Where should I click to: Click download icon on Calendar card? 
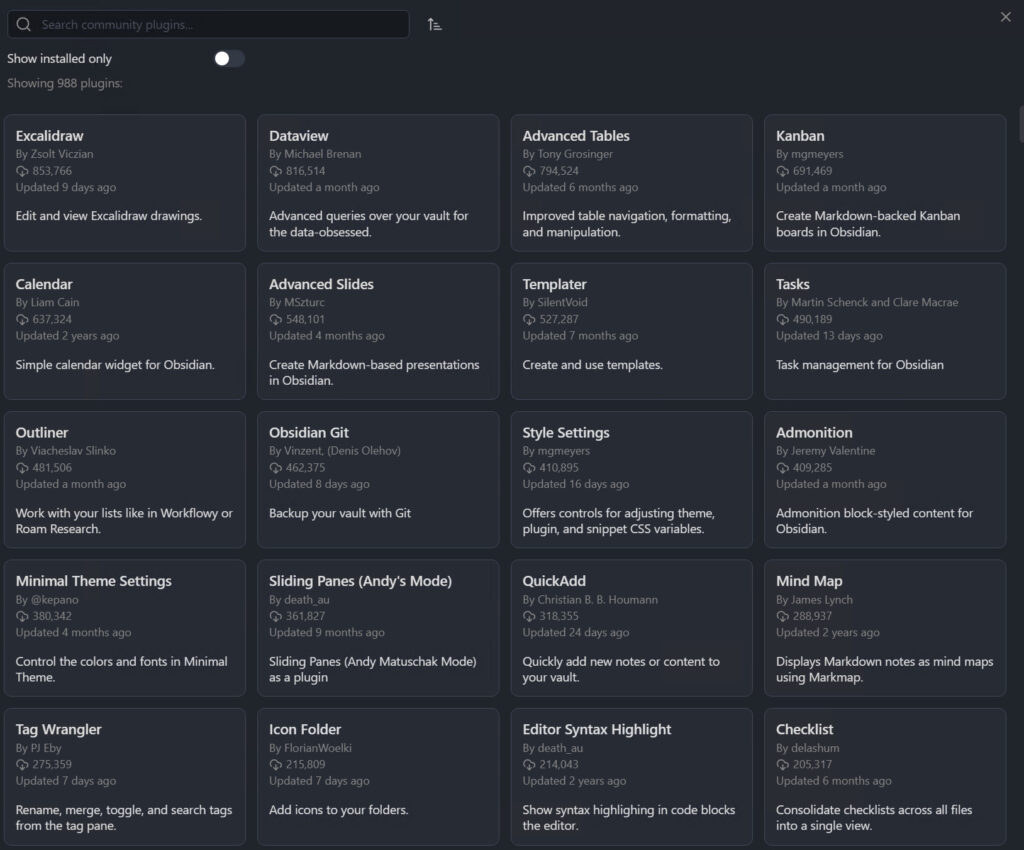coord(22,319)
